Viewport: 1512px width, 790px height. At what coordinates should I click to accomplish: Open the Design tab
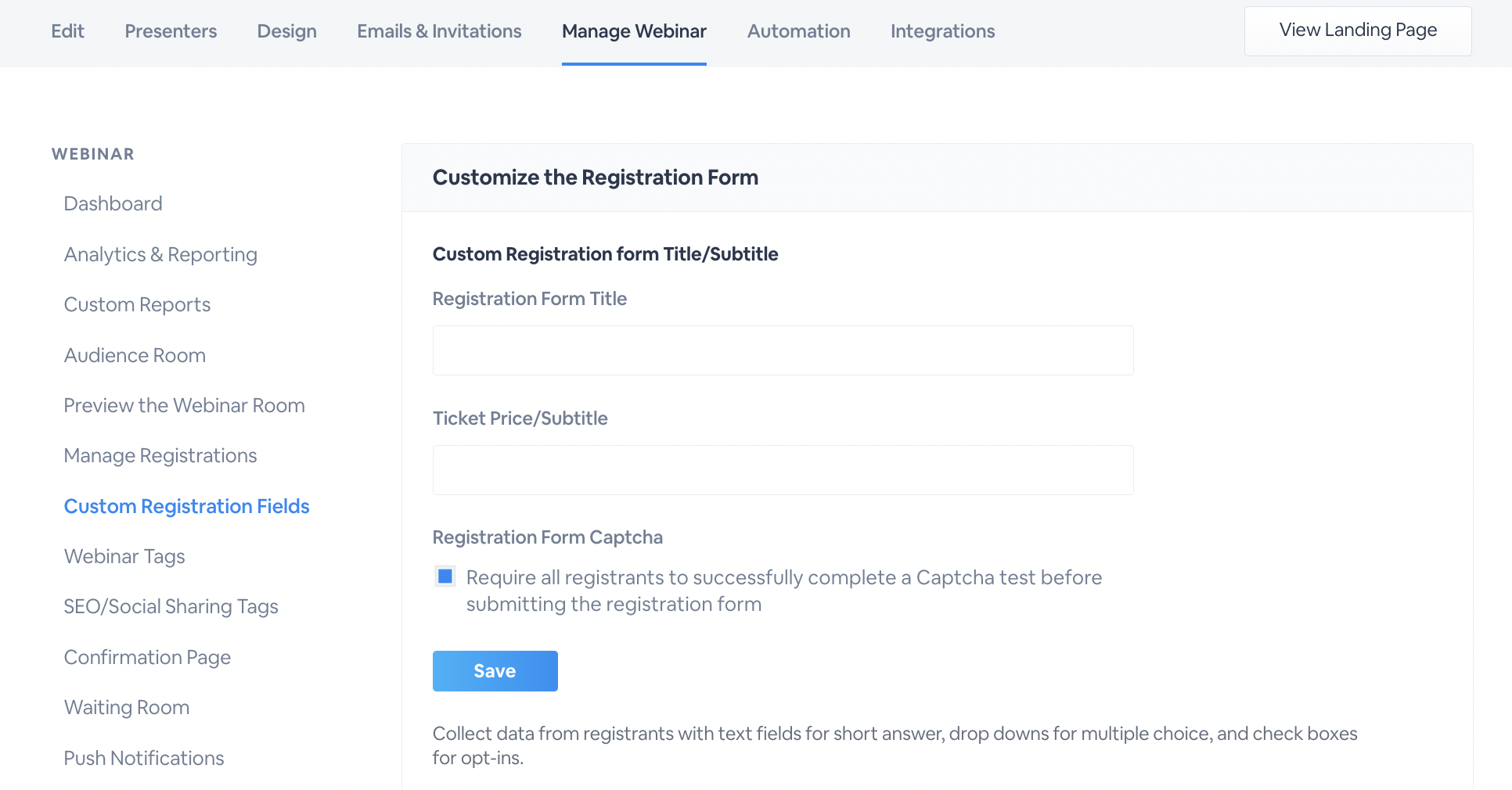click(x=286, y=31)
